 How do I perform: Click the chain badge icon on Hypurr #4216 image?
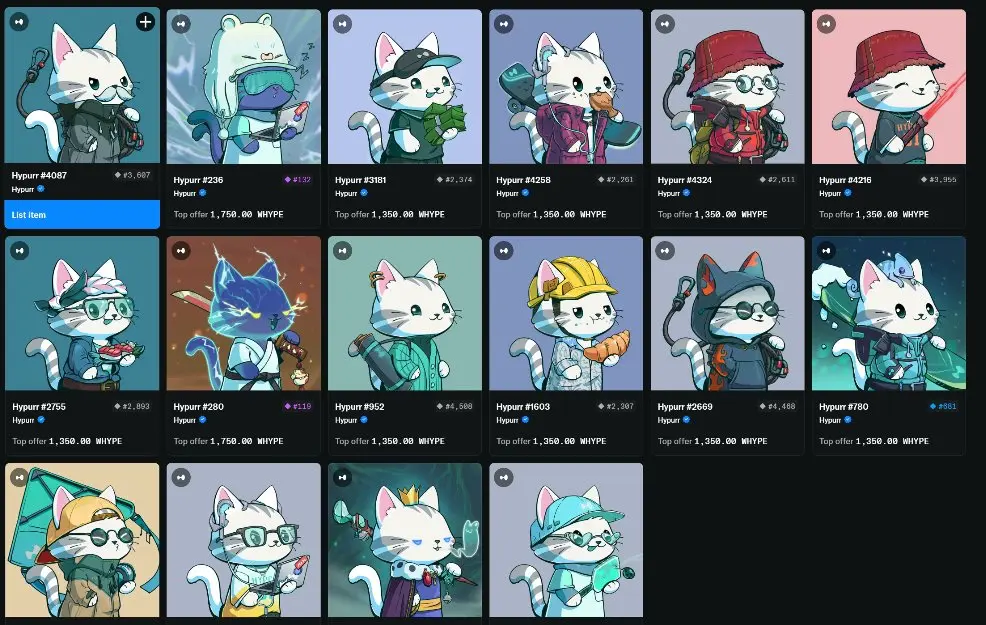click(x=826, y=24)
